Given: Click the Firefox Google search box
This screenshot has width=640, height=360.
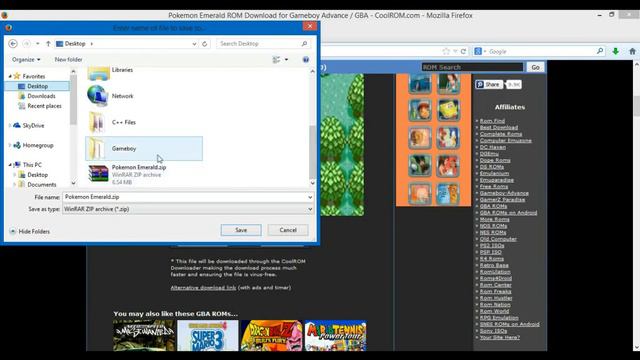Looking at the screenshot, I should point(539,51).
